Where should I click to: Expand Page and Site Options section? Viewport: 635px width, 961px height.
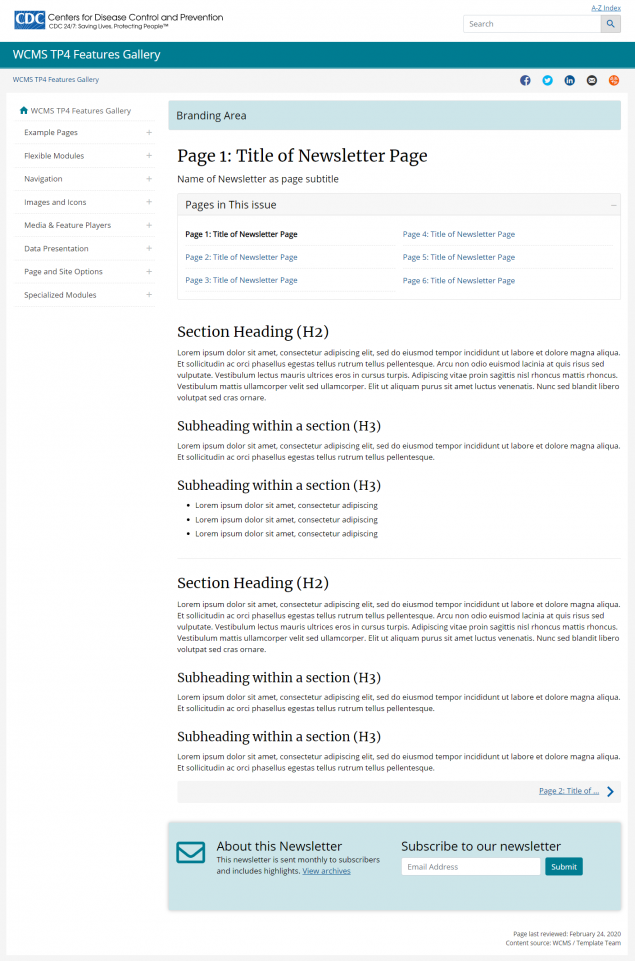point(149,272)
